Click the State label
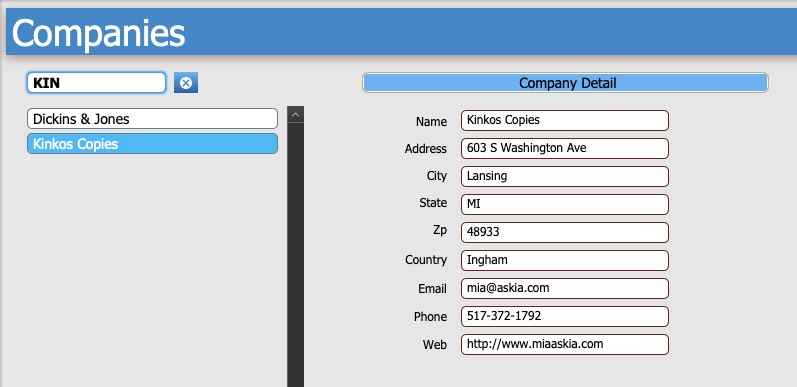Image resolution: width=797 pixels, height=387 pixels. [434, 203]
